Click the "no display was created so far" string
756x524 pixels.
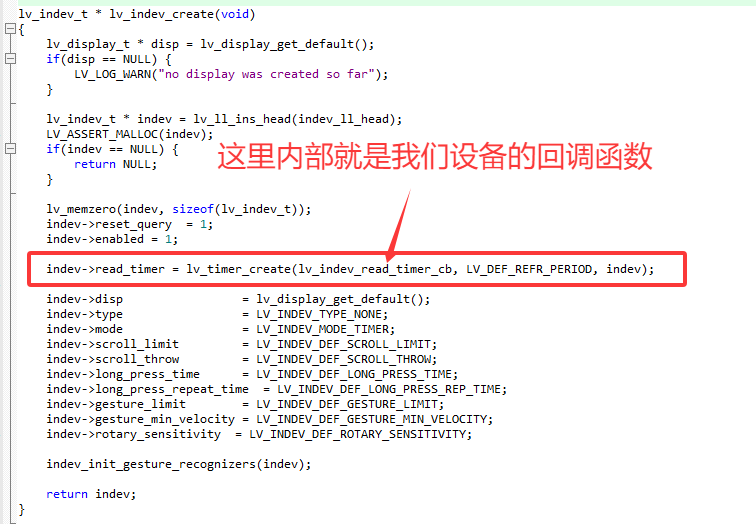267,74
